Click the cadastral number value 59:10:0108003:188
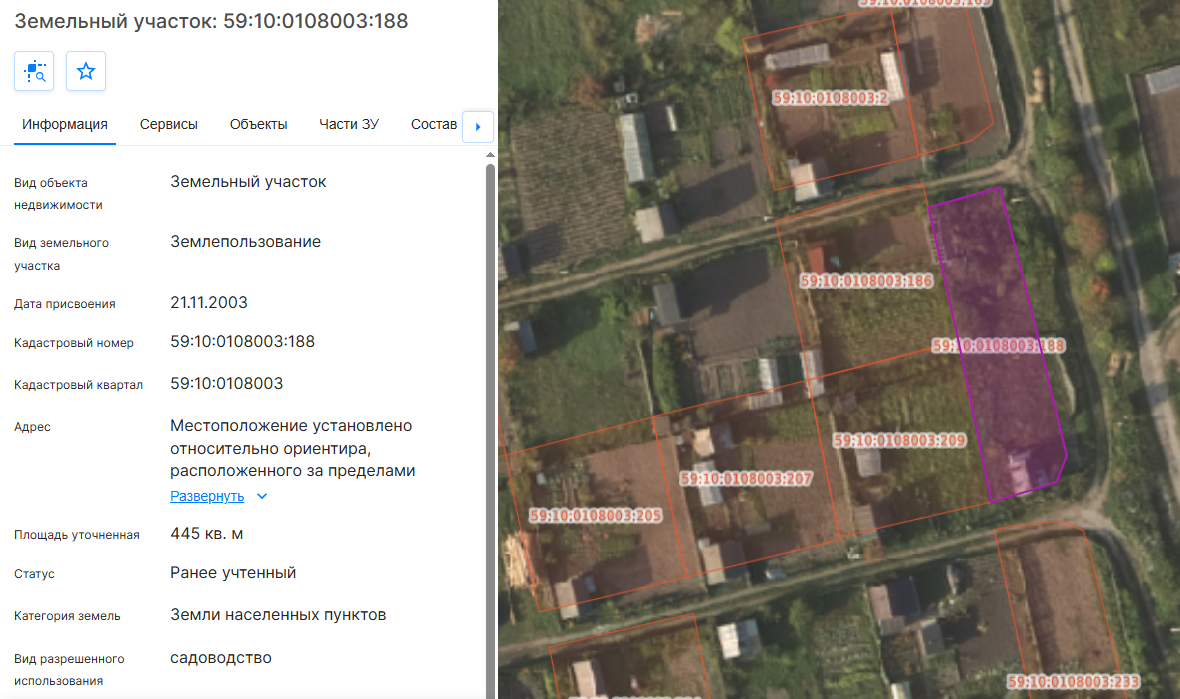Viewport: 1180px width, 699px height. pos(242,342)
